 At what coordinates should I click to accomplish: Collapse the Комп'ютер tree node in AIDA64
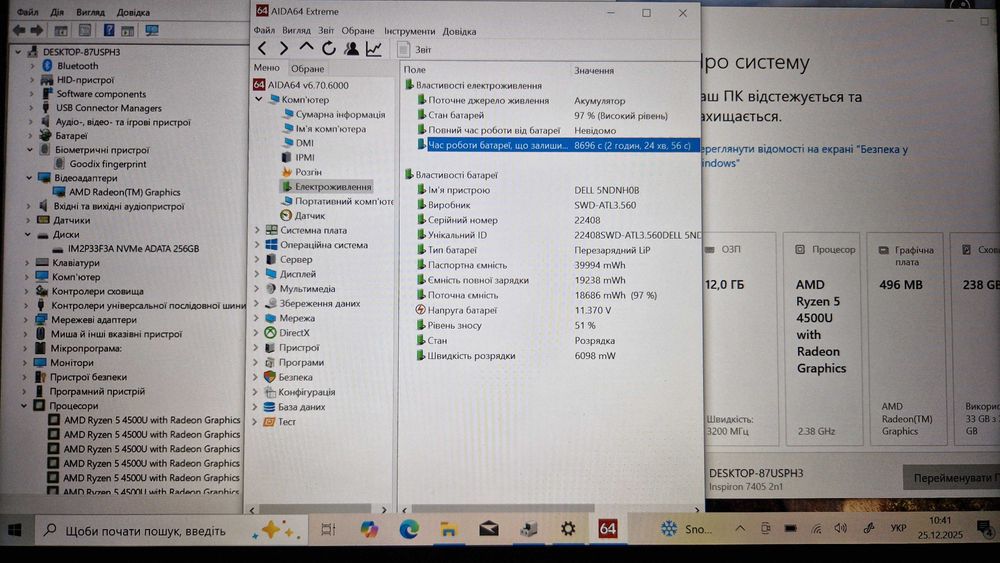pyautogui.click(x=258, y=99)
